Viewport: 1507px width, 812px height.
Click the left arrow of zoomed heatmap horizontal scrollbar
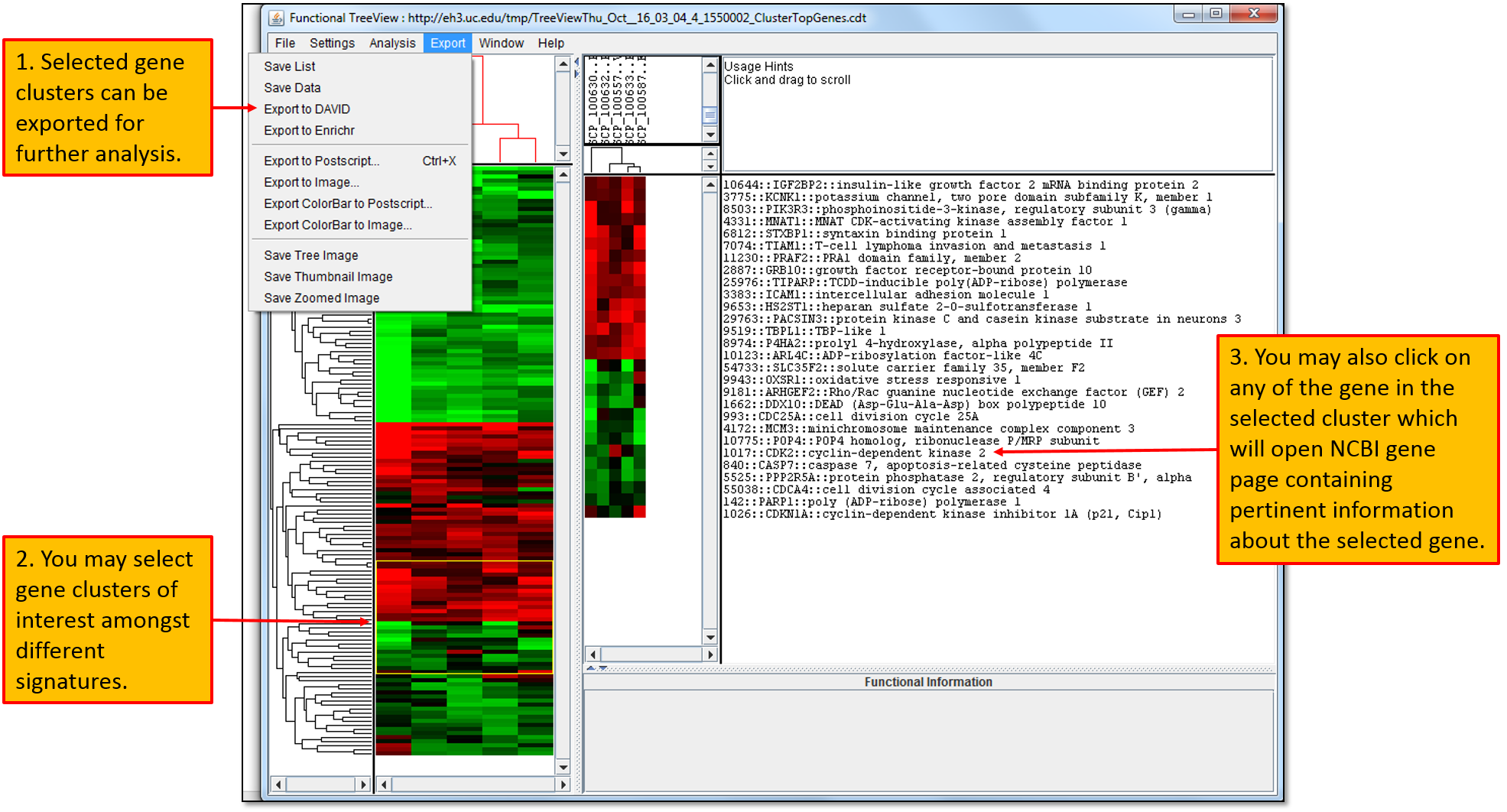pos(593,654)
